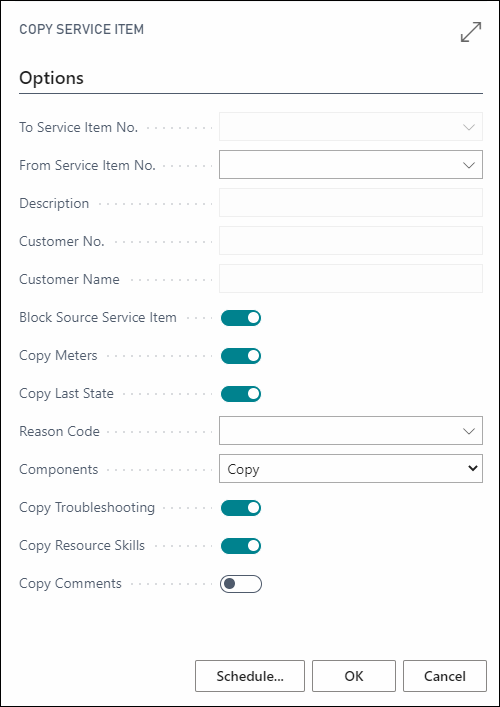Open the To Service Item No. dropdown arrow

(x=469, y=127)
